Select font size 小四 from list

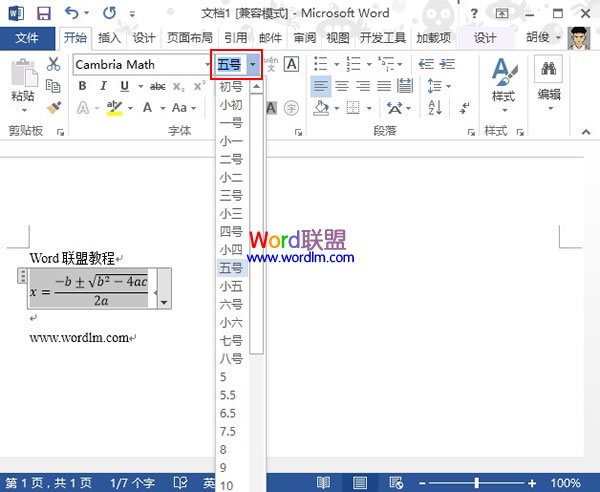232,250
